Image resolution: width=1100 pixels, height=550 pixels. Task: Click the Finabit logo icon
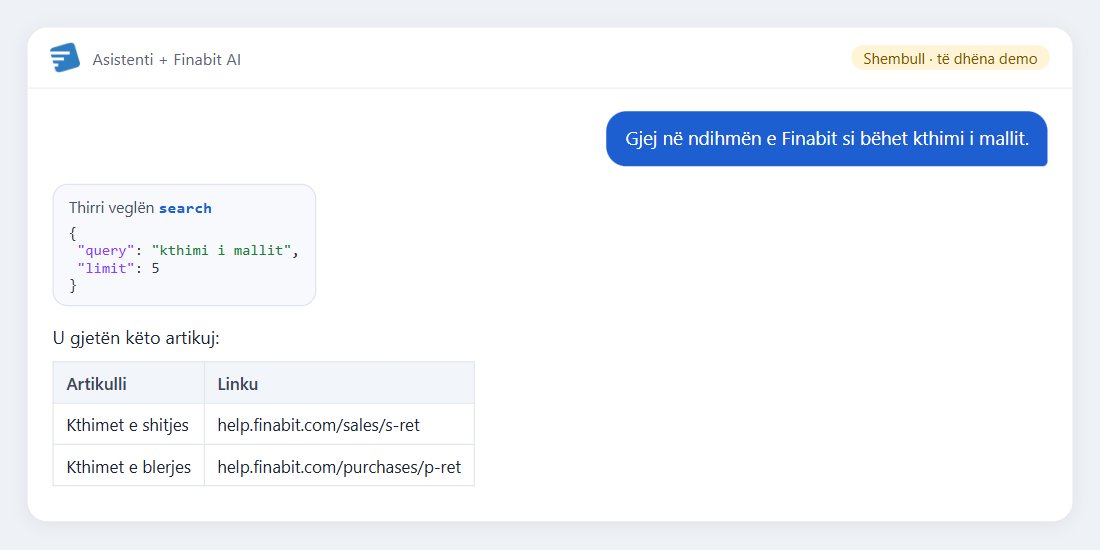65,58
